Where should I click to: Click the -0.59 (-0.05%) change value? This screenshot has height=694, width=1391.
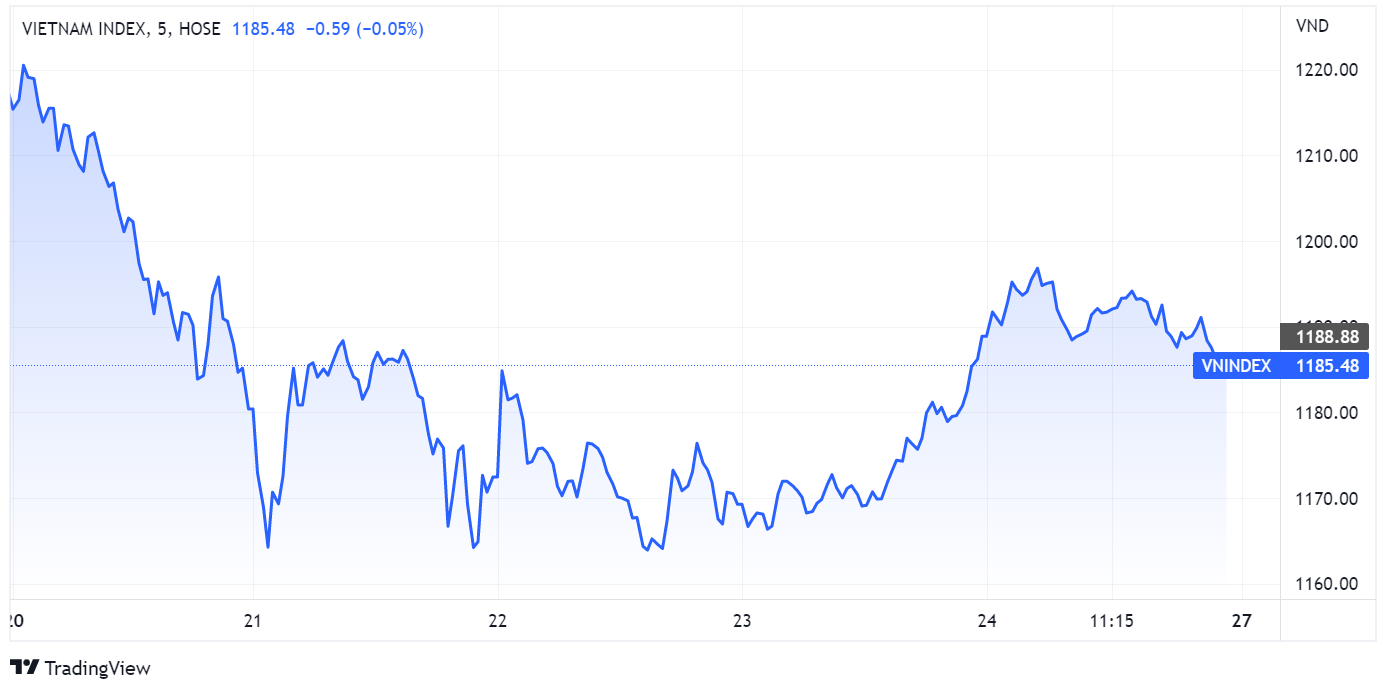[x=363, y=29]
